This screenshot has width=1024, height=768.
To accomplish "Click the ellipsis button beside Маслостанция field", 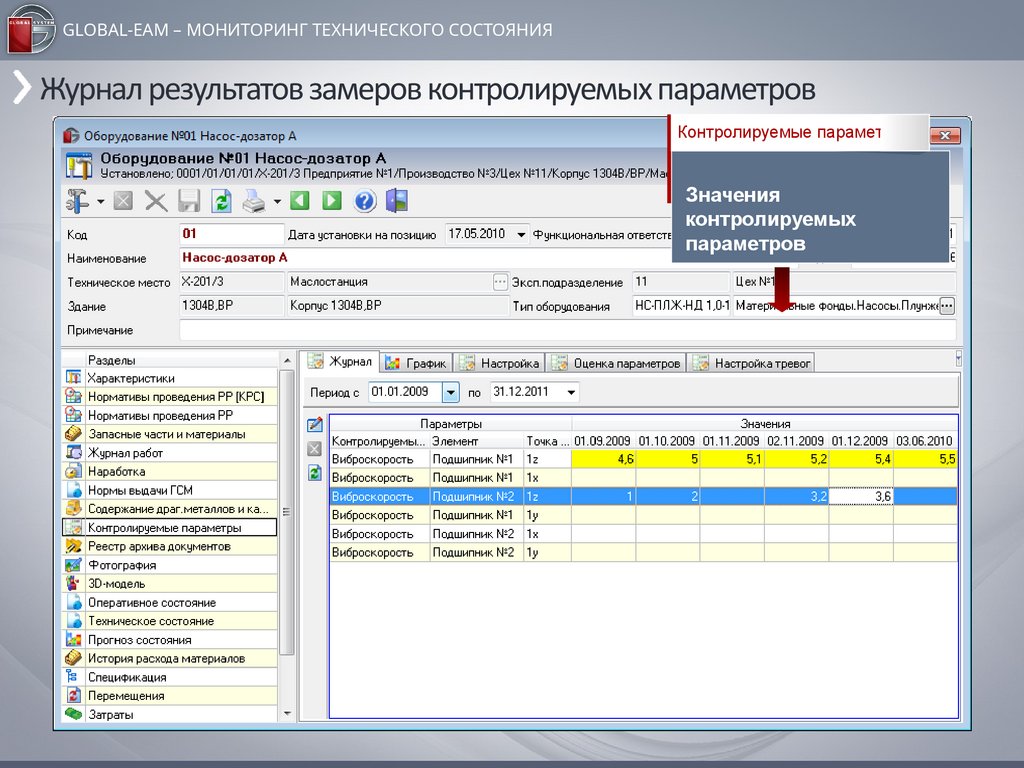I will tap(500, 283).
